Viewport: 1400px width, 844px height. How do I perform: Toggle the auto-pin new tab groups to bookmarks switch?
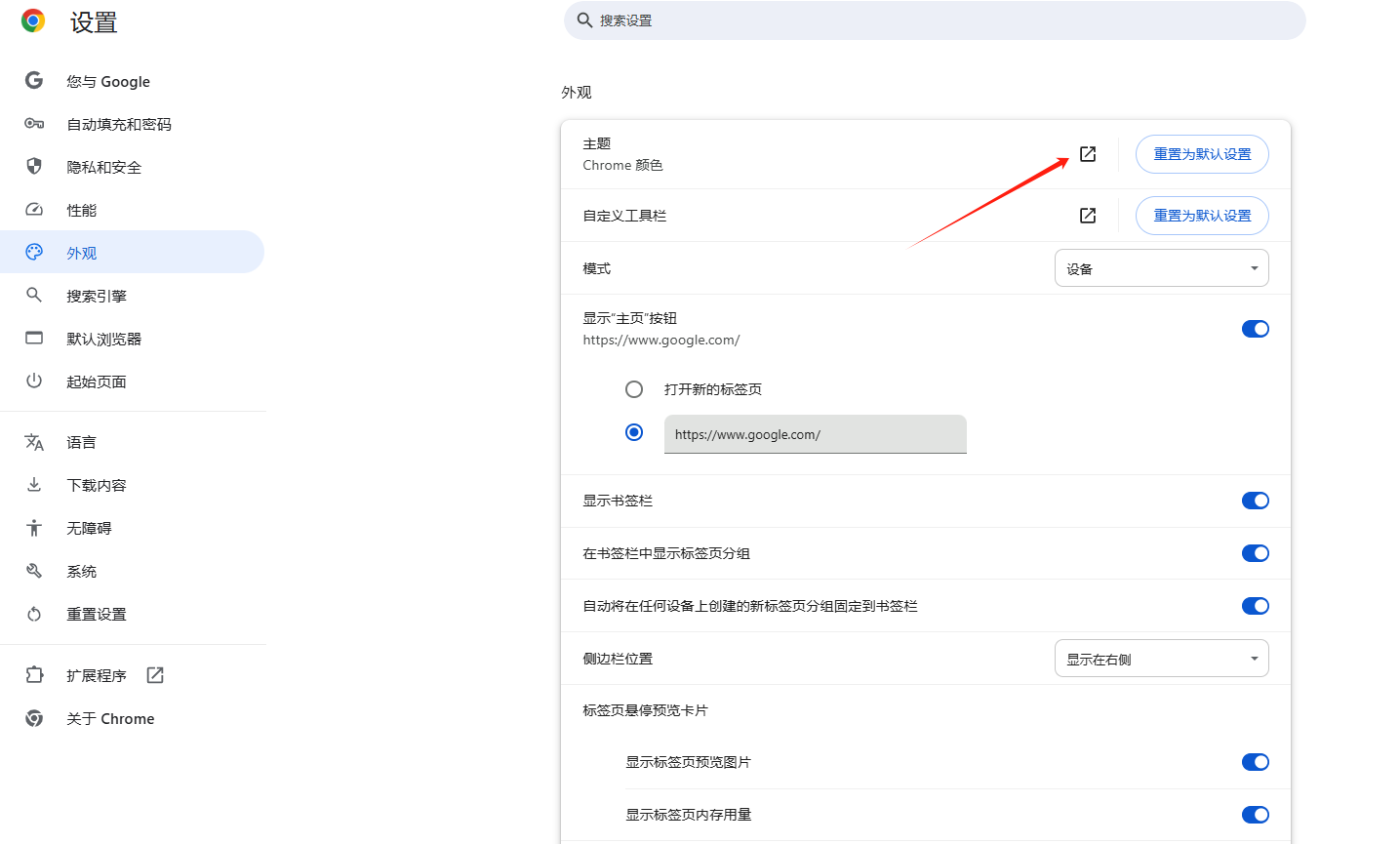1256,606
